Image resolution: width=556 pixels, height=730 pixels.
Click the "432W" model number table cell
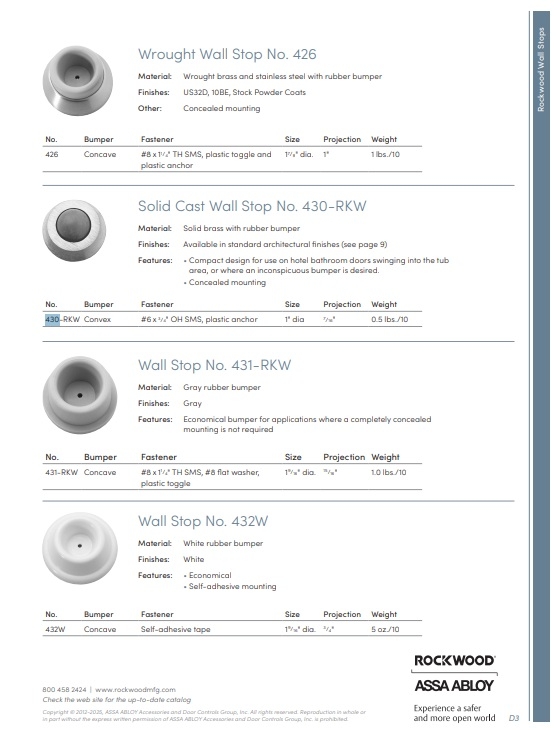pyautogui.click(x=55, y=629)
